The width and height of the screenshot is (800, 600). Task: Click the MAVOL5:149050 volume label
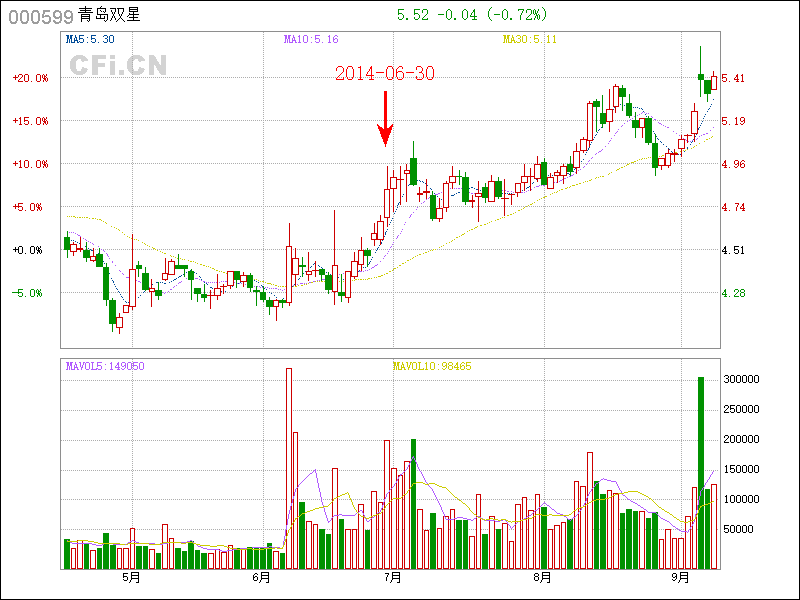(x=105, y=366)
